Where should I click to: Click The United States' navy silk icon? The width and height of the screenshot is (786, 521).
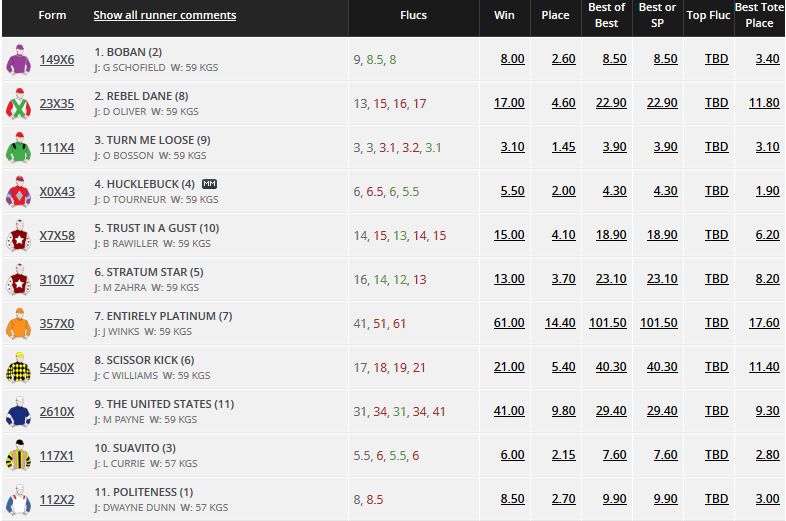coord(17,412)
